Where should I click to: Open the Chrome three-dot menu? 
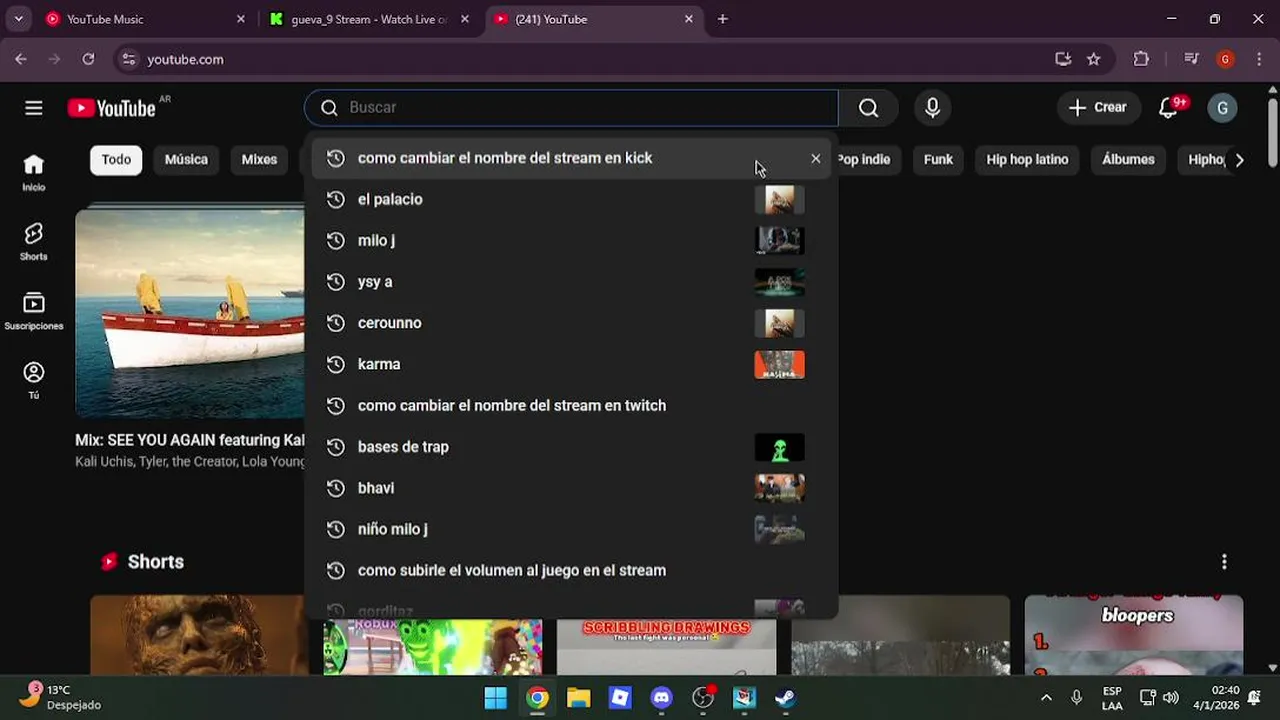coord(1259,59)
